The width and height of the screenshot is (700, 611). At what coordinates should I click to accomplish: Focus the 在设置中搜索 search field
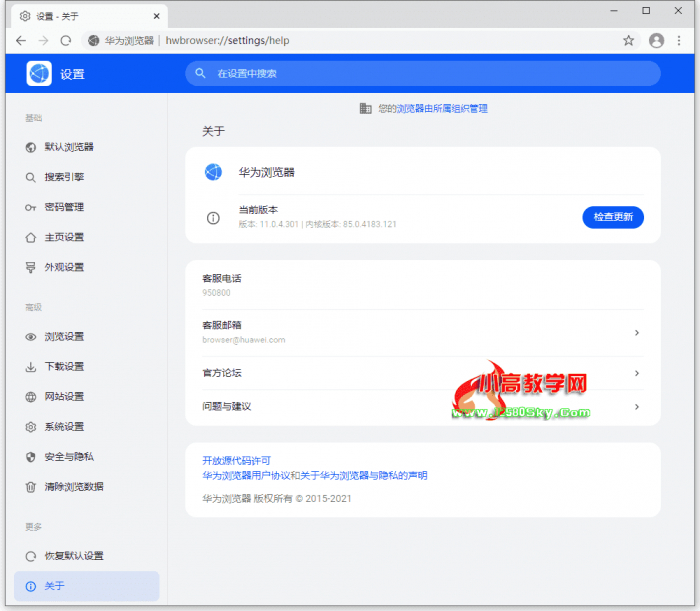[x=423, y=73]
